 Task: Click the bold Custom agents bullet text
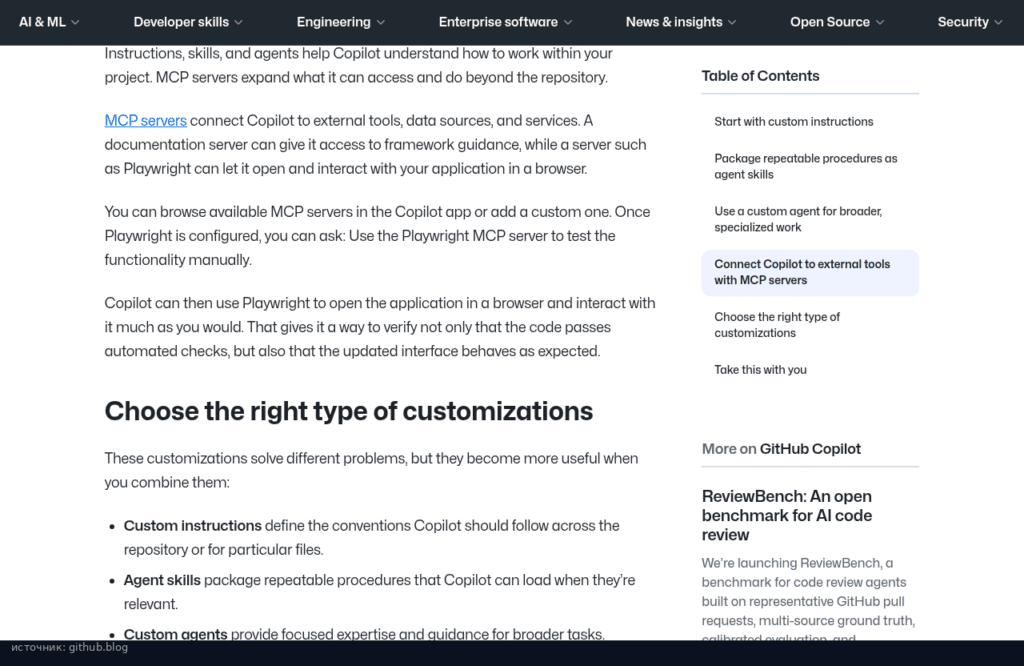[x=176, y=634]
